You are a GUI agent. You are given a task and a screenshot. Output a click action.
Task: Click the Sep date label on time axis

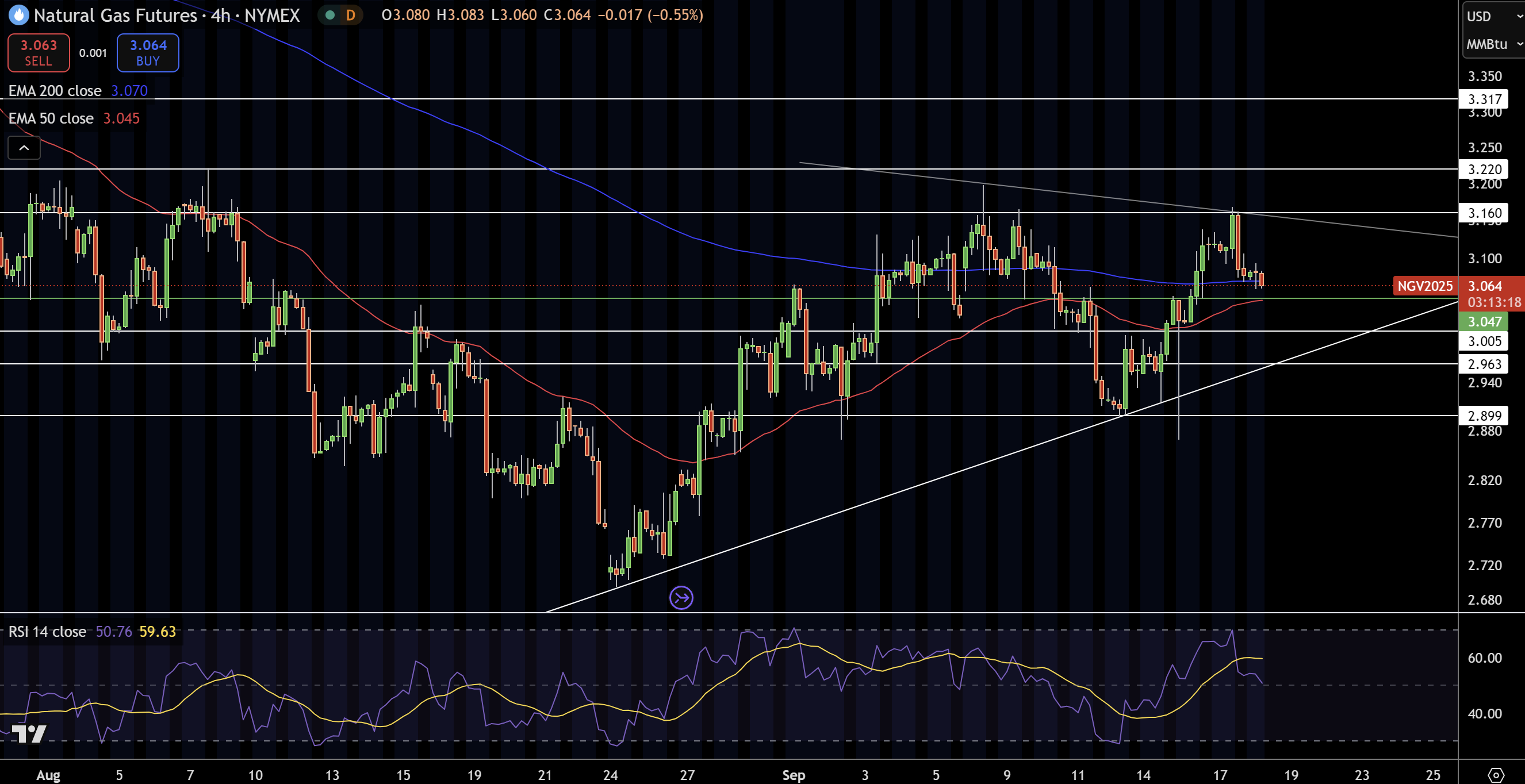(794, 775)
